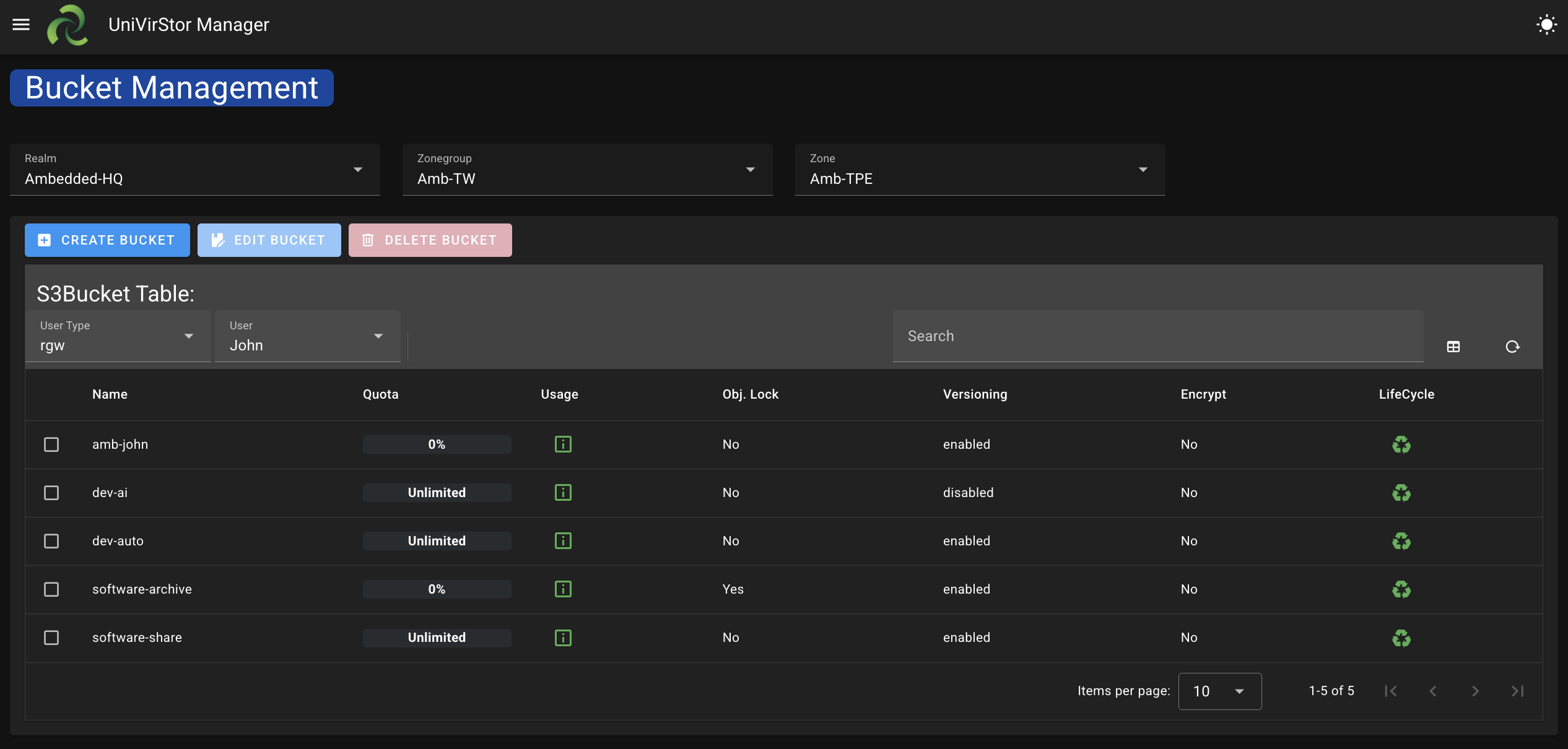Click the Create Bucket button
The height and width of the screenshot is (749, 1568).
point(107,240)
